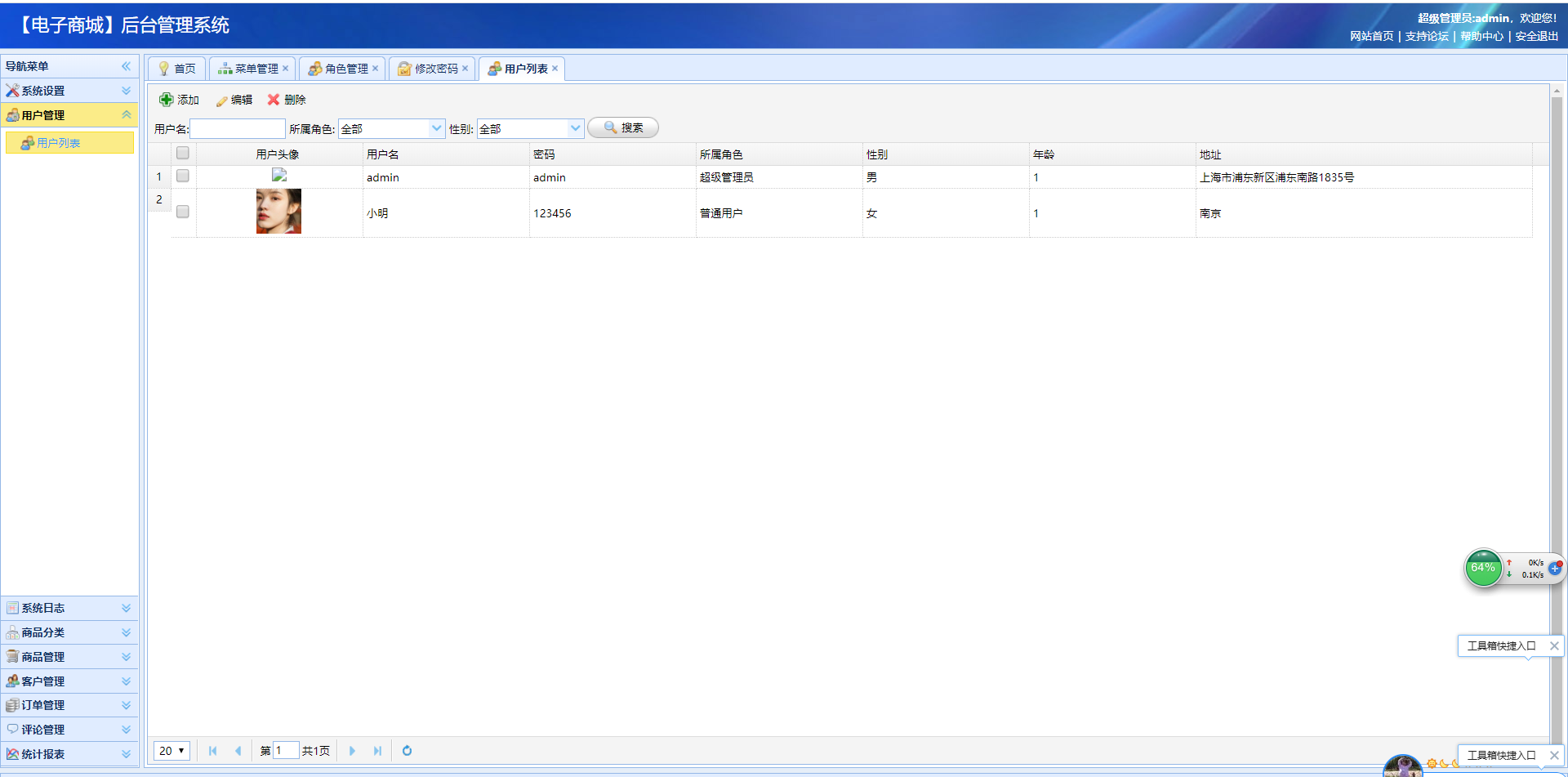The width and height of the screenshot is (1568, 777).
Task: Expand the 系统日志 section
Action: point(126,608)
